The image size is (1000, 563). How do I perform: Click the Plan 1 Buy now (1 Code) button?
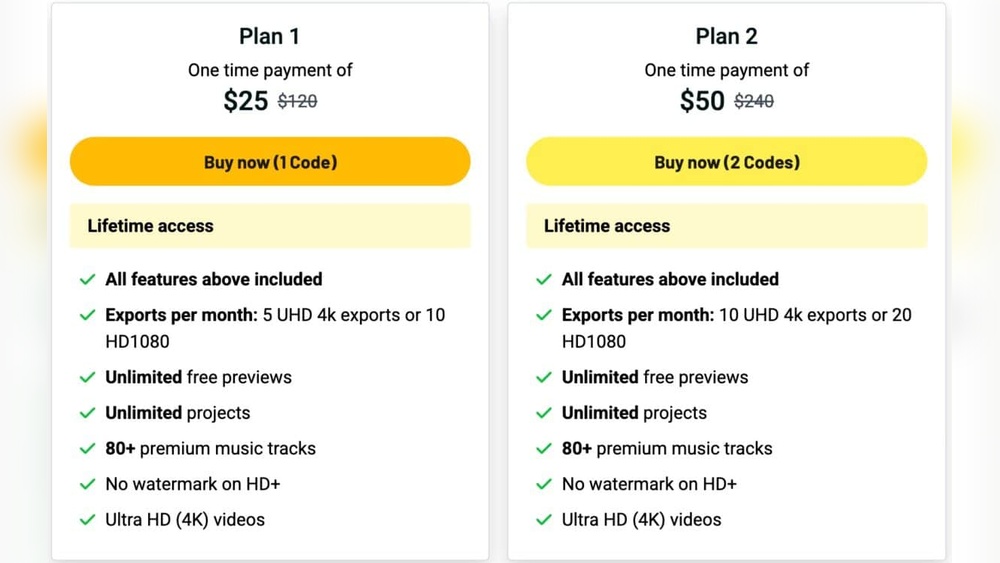click(x=270, y=162)
